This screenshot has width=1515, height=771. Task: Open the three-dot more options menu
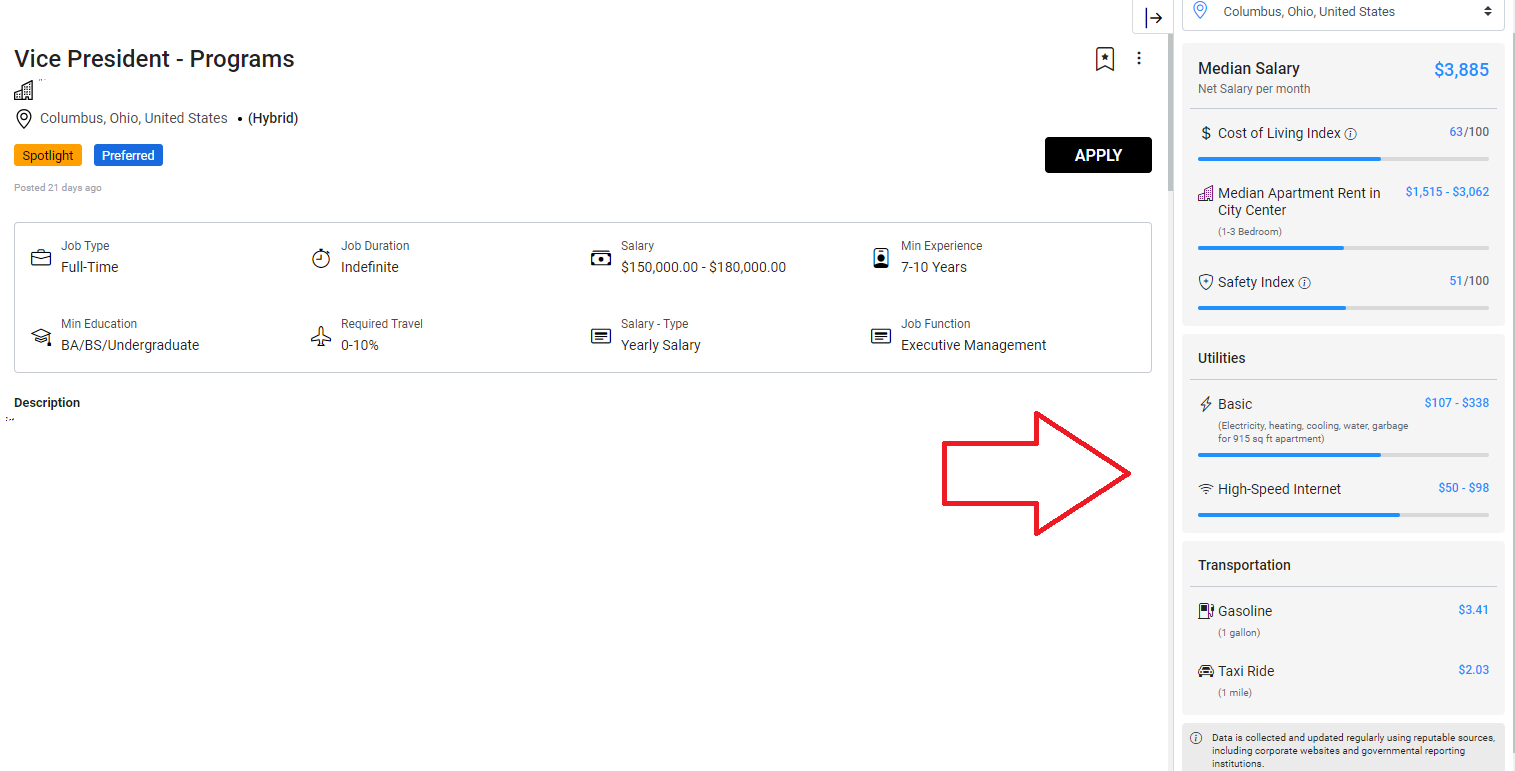point(1139,59)
